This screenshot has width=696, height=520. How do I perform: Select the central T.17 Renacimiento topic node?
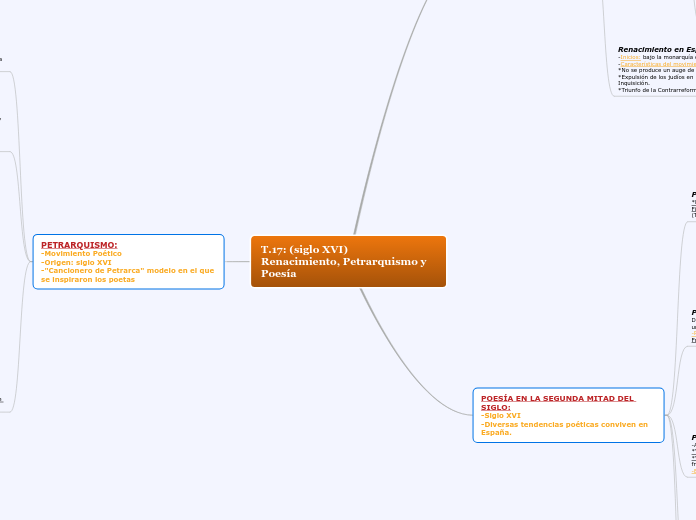coord(348,262)
